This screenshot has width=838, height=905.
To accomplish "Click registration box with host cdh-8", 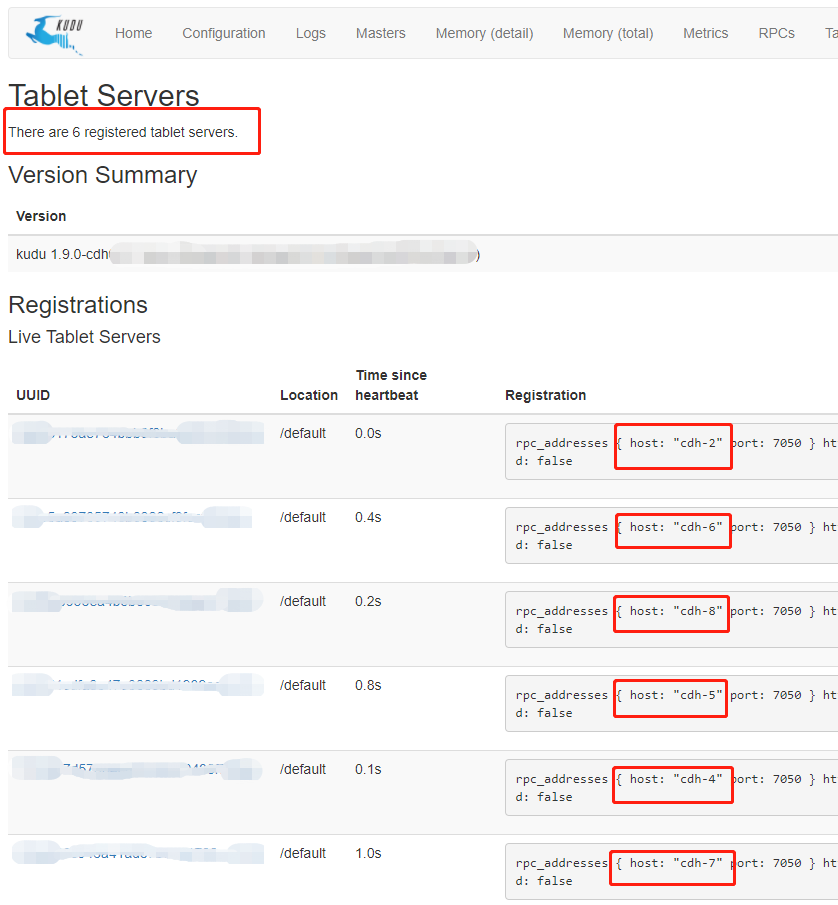I will 671,620.
